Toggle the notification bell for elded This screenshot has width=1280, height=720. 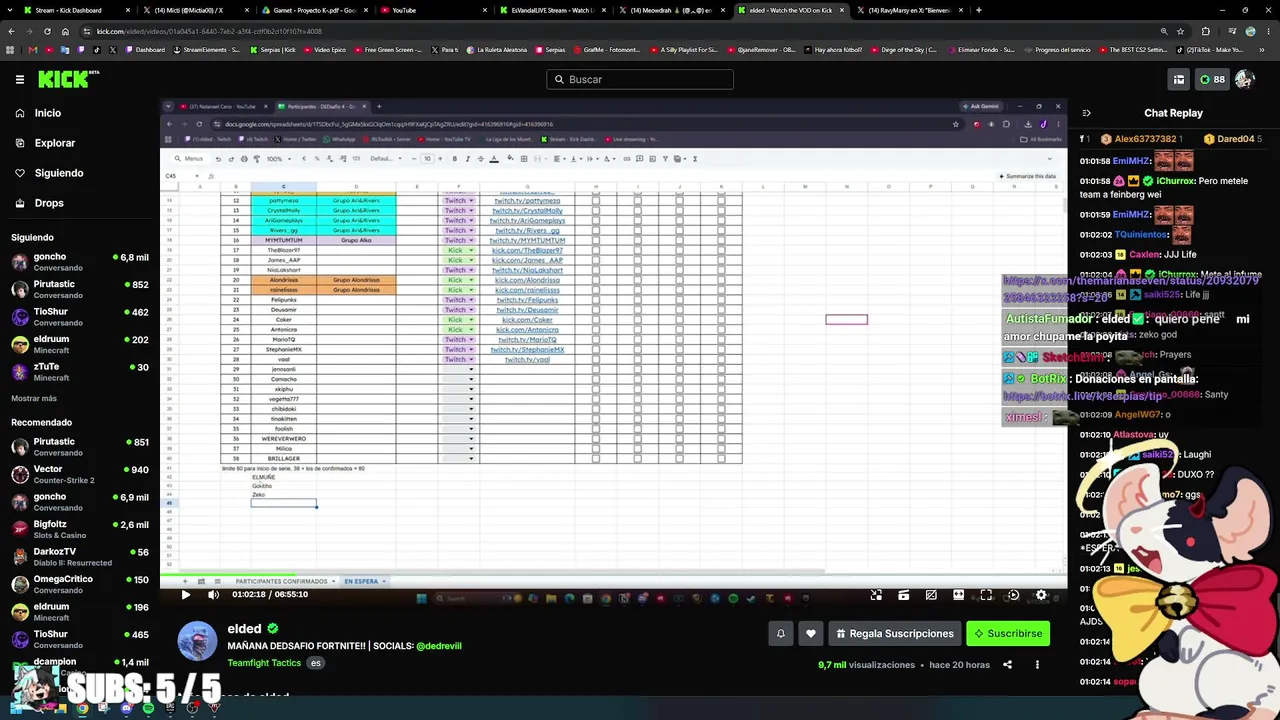coord(781,633)
